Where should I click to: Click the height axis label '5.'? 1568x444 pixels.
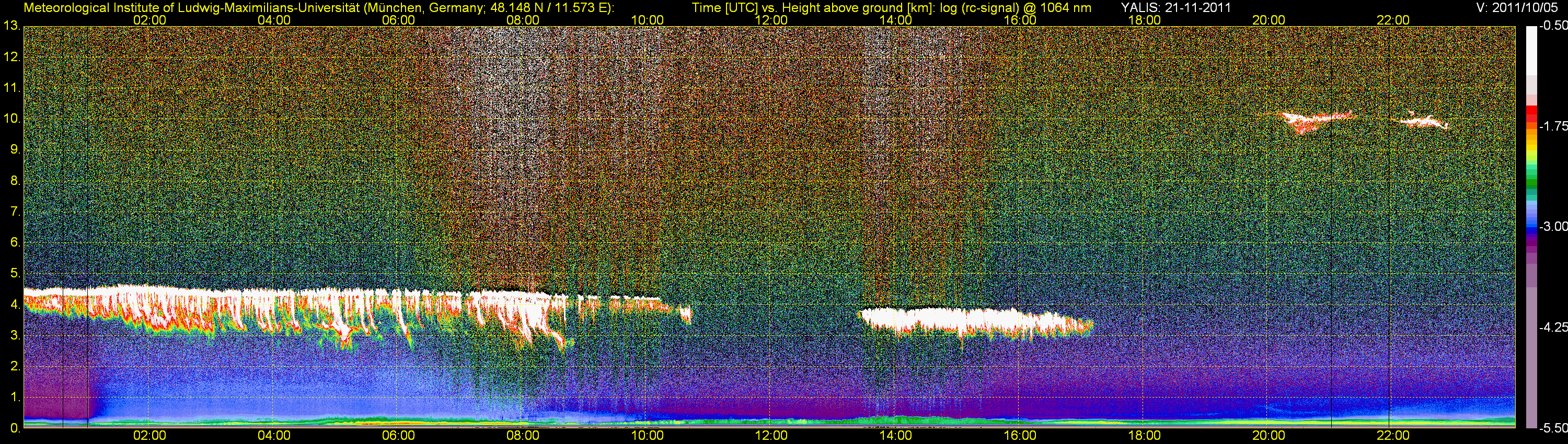(15, 273)
